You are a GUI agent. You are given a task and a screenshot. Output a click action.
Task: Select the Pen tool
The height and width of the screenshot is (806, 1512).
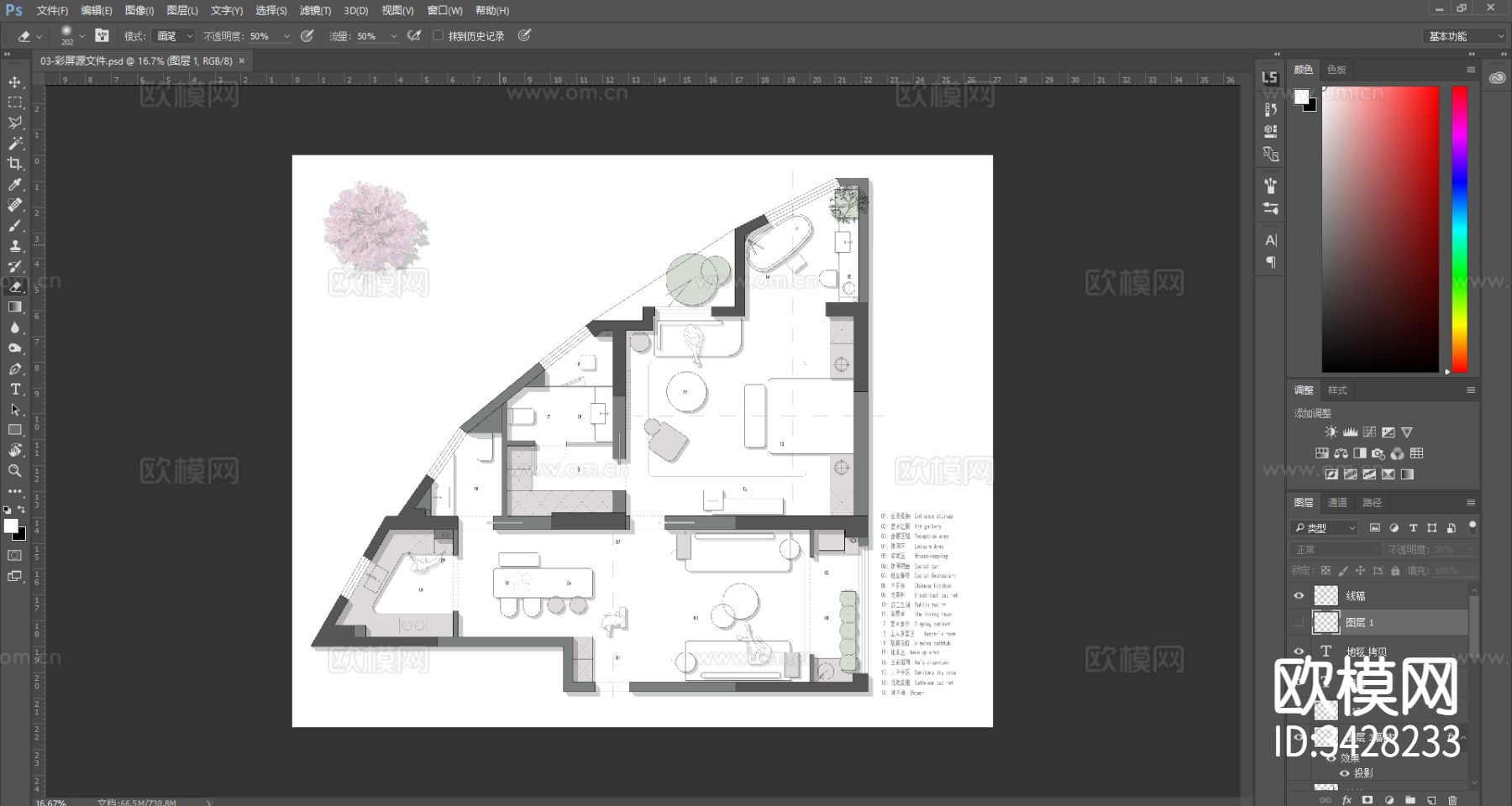[x=15, y=369]
